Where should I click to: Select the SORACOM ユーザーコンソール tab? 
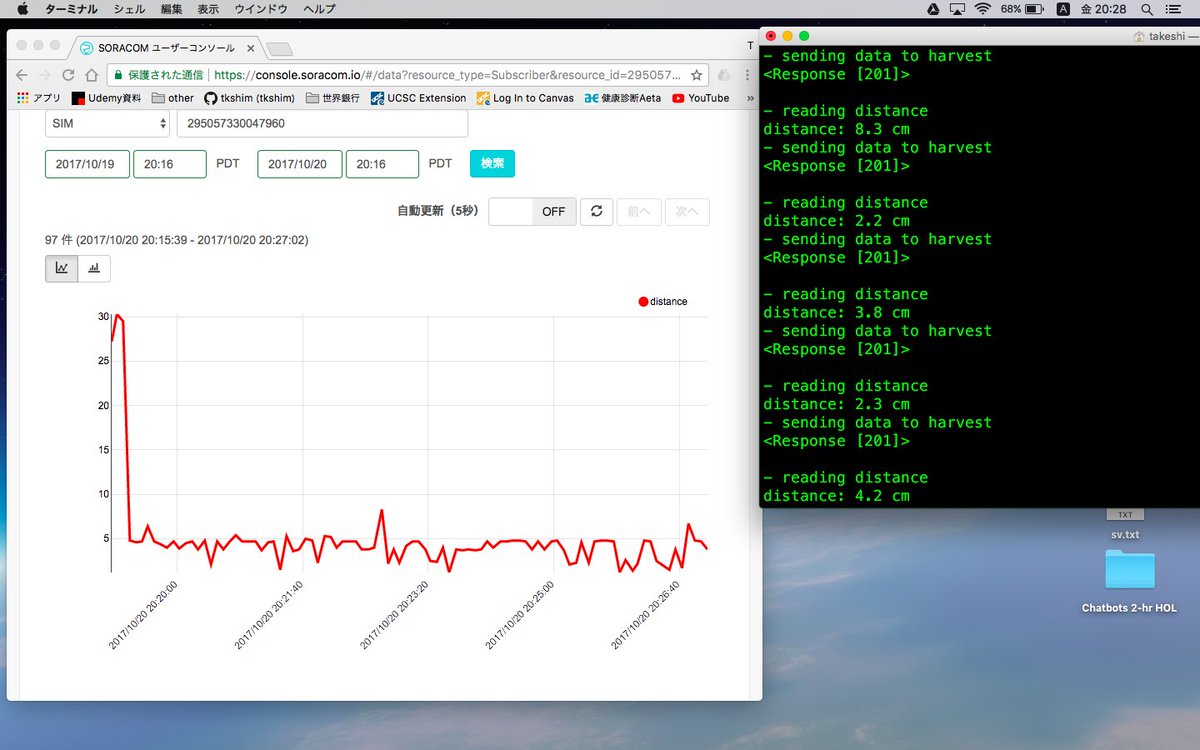(165, 47)
